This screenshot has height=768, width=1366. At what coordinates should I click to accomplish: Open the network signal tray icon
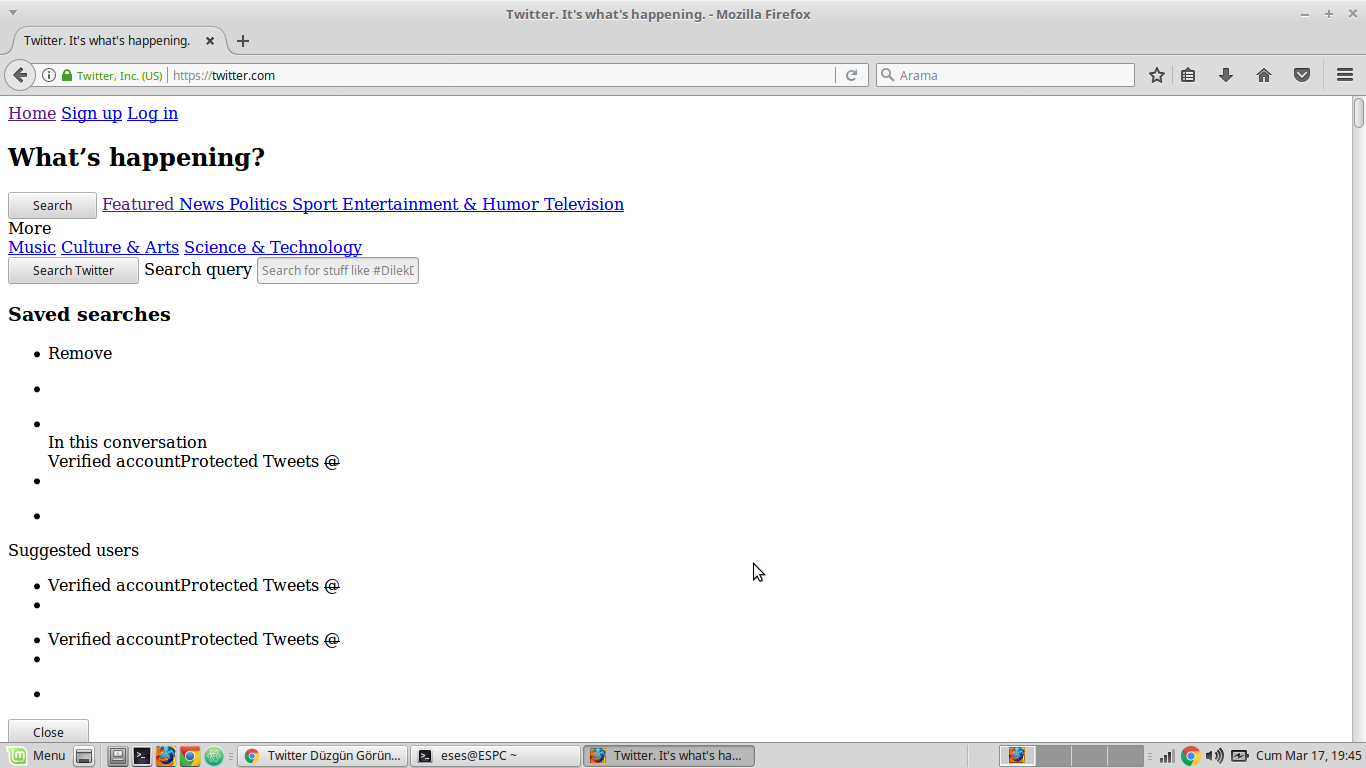click(1166, 756)
